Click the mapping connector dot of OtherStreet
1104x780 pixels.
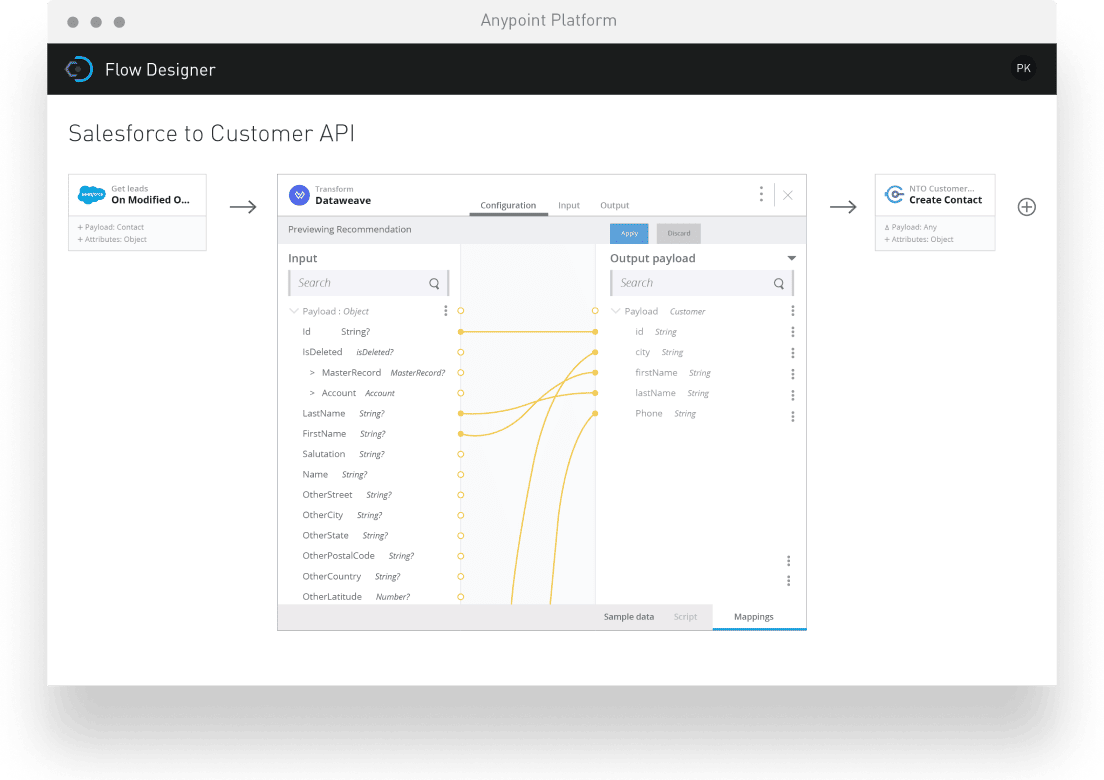[460, 495]
